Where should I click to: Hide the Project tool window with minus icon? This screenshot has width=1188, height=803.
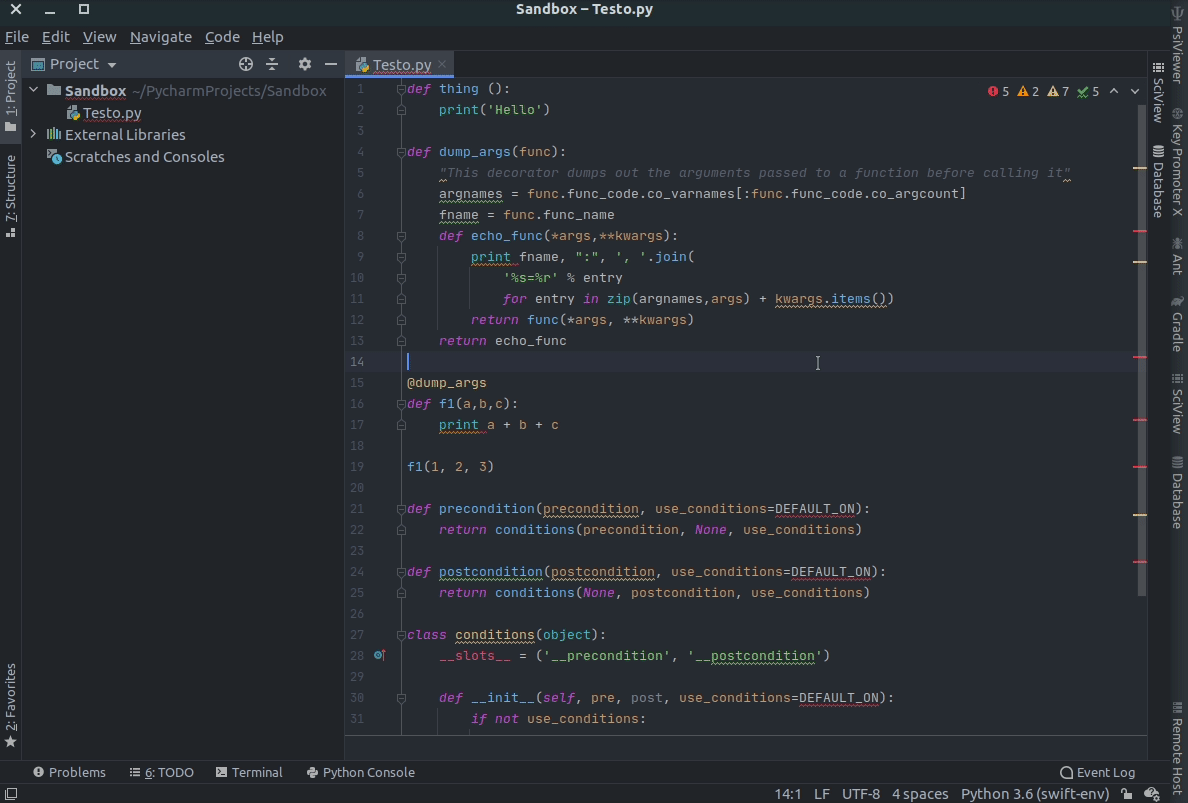[331, 64]
